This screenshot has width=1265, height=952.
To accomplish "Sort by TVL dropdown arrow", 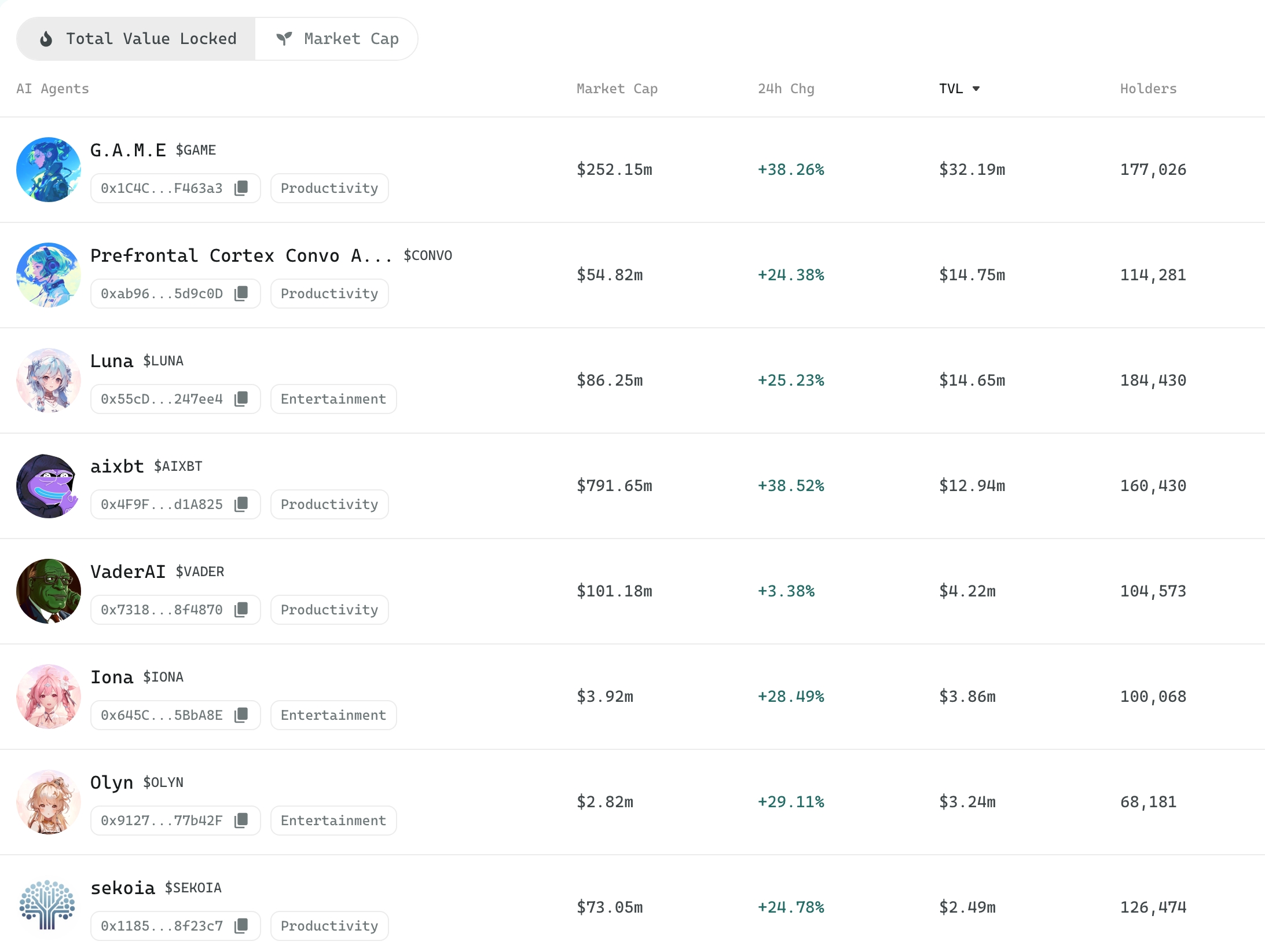I will 976,89.
